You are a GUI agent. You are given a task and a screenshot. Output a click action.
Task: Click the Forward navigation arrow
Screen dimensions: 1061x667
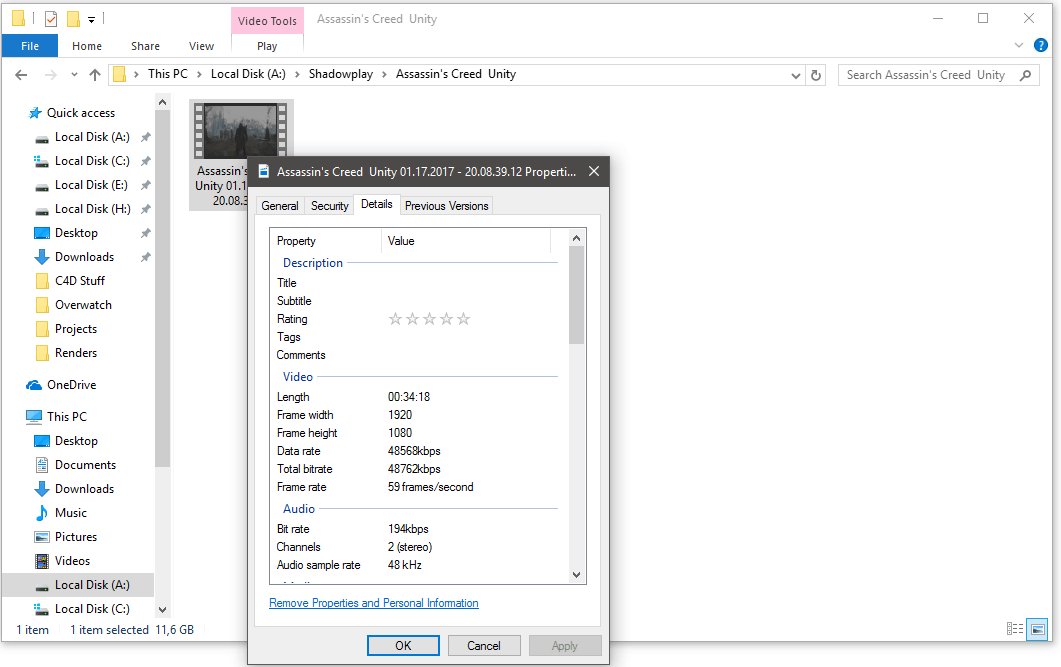(x=51, y=75)
